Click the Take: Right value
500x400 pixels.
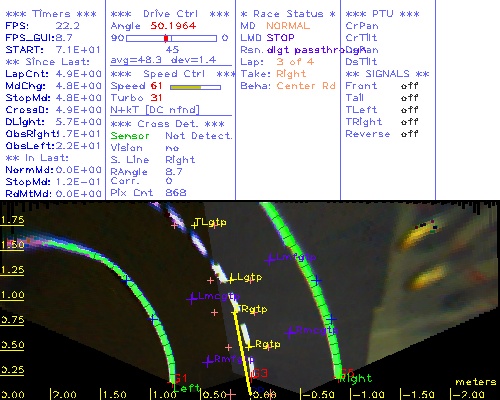[291, 74]
